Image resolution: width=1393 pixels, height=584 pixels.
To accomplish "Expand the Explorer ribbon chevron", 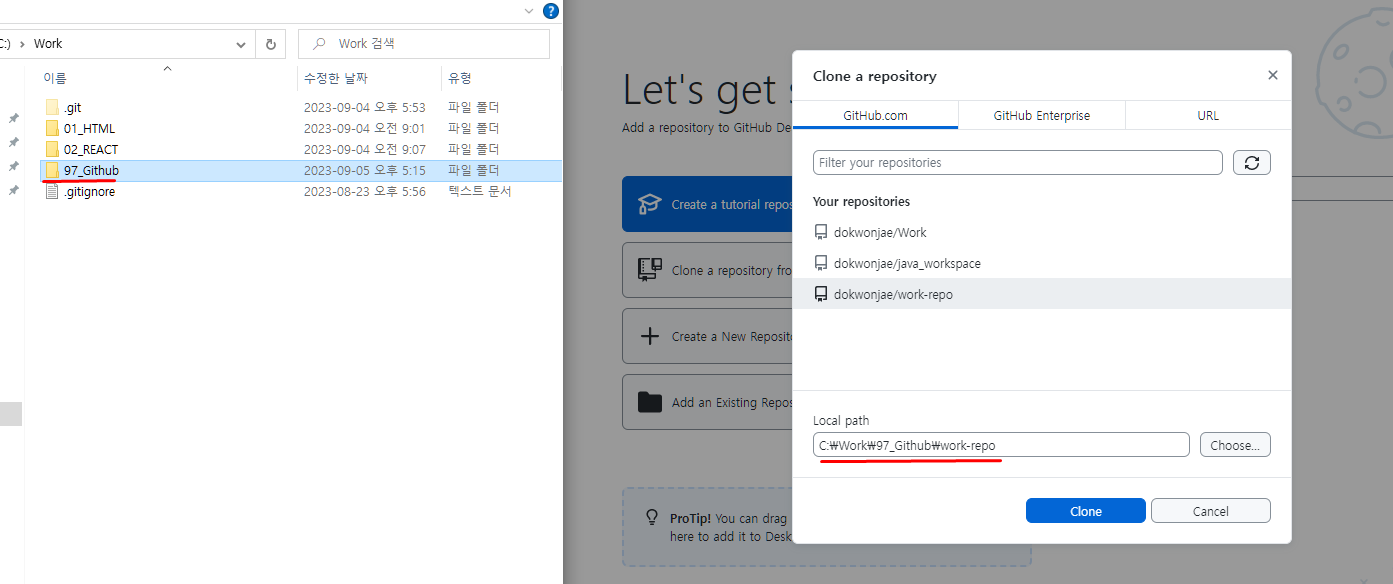I will pyautogui.click(x=529, y=11).
